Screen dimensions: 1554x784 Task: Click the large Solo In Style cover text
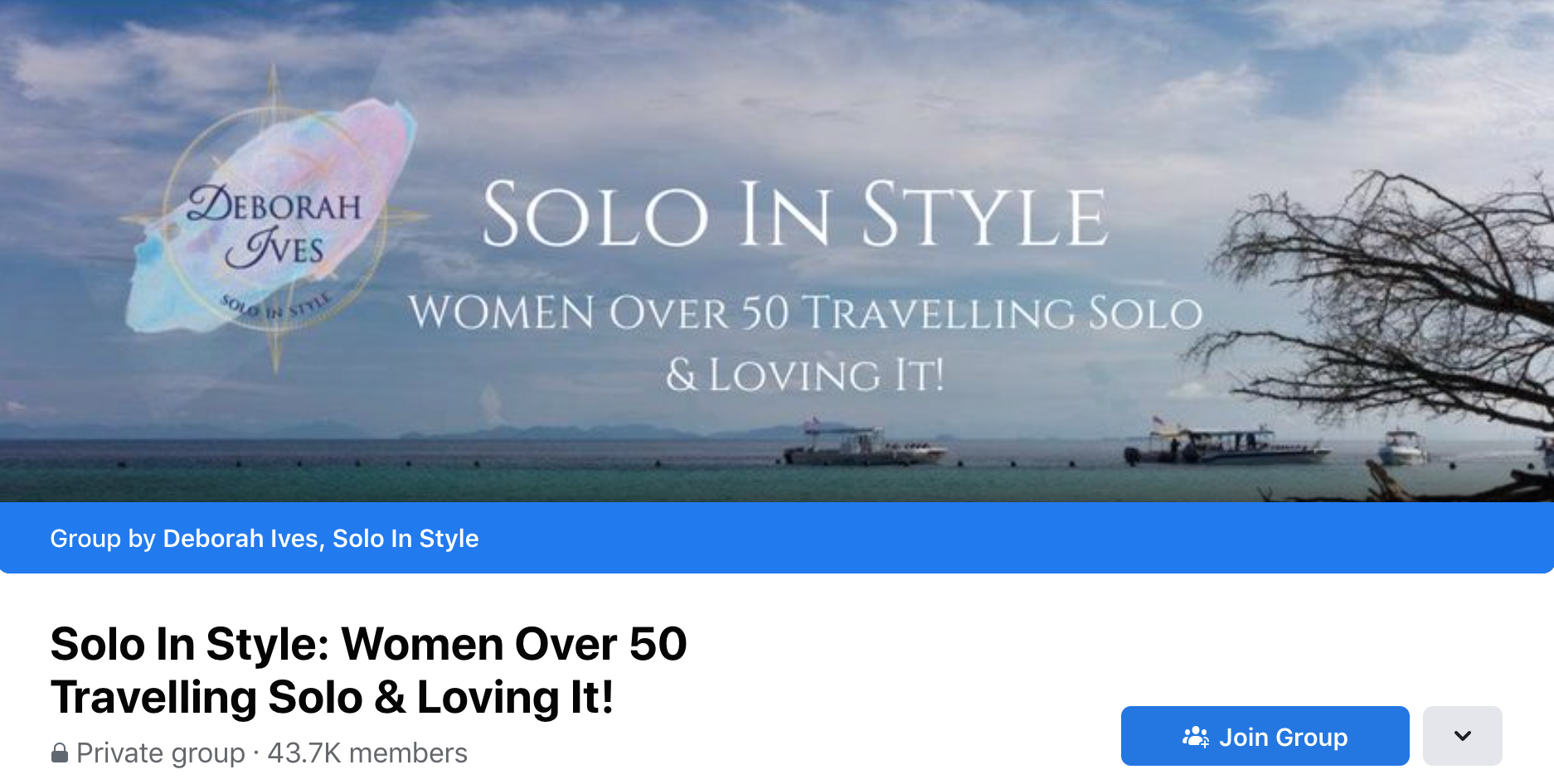pyautogui.click(x=794, y=215)
